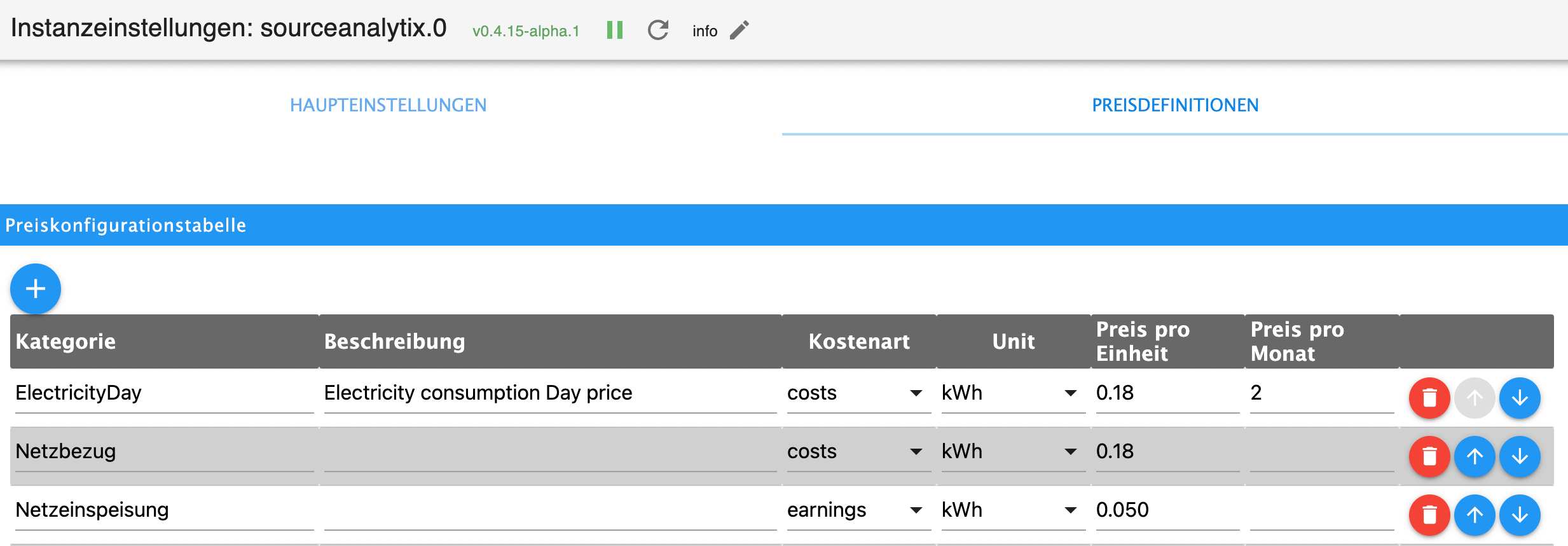The height and width of the screenshot is (546, 1568).
Task: Delete the ElectricityDay row
Action: click(x=1429, y=398)
